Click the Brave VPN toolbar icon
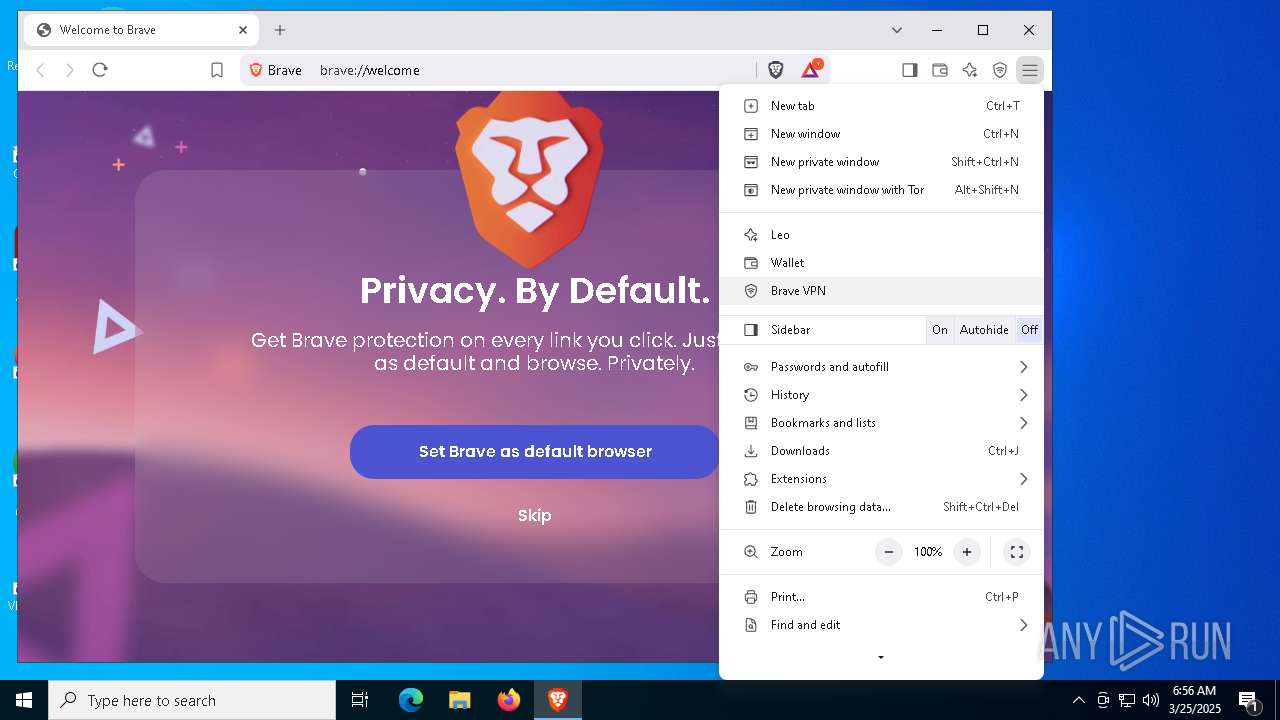Viewport: 1280px width, 720px height. [x=1000, y=70]
